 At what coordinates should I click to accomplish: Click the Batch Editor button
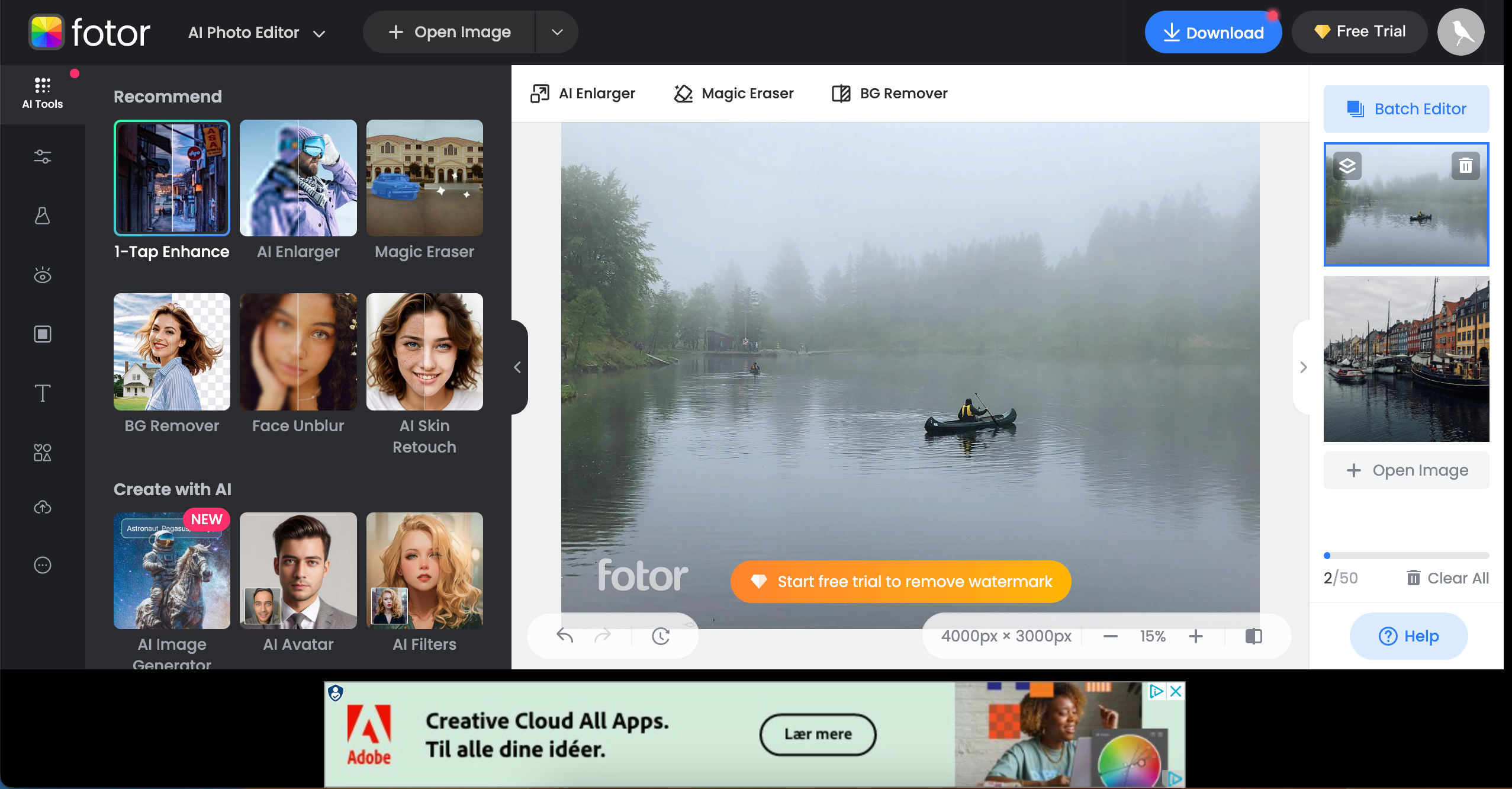[x=1406, y=109]
